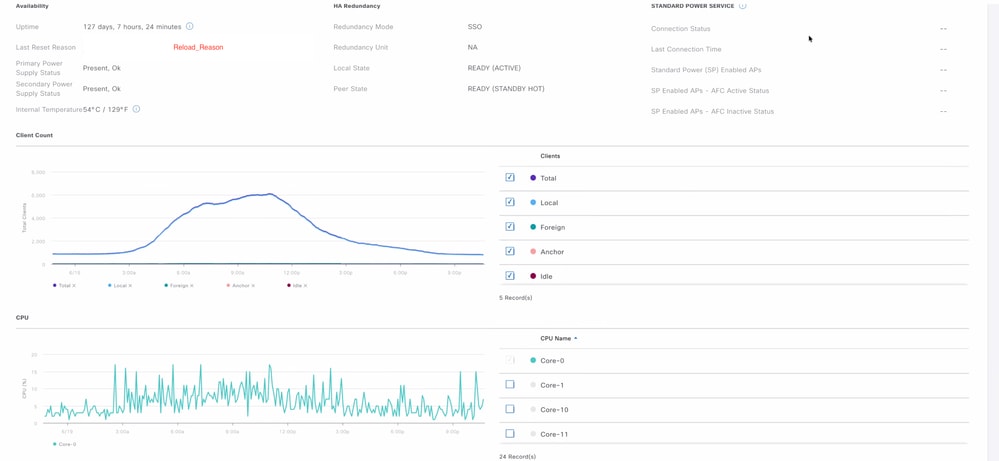
Task: Click the peak of the Client Count curve
Action: coord(270,194)
